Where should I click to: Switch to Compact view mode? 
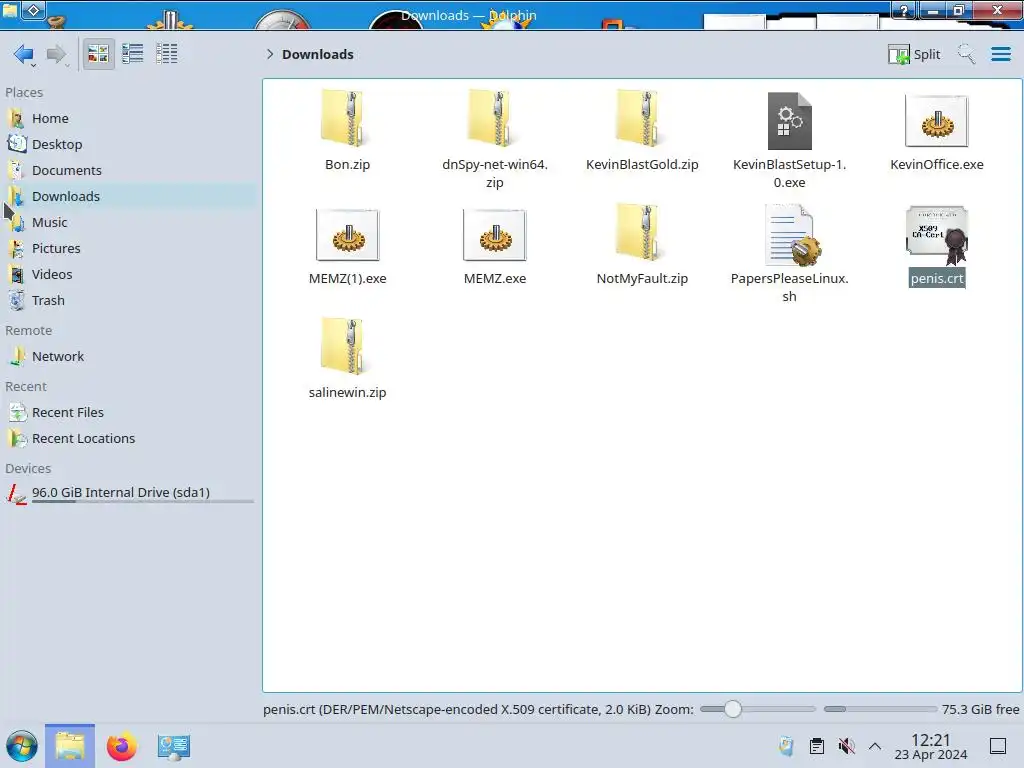click(133, 54)
